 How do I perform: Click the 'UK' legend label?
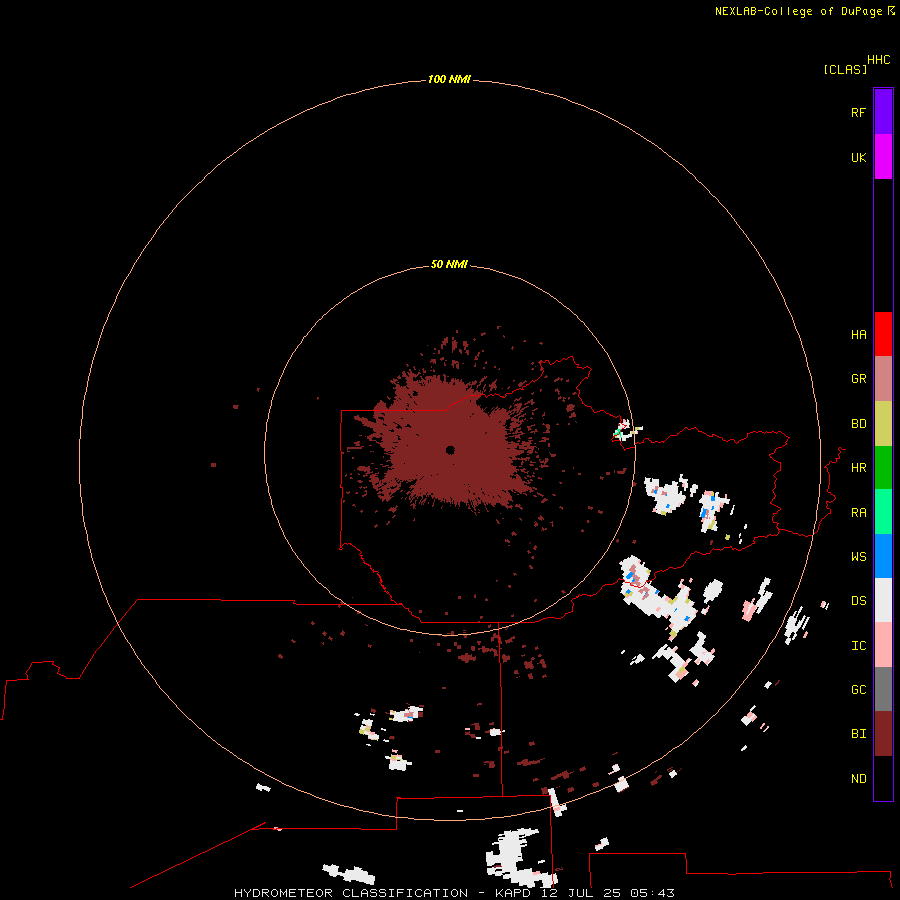(858, 157)
